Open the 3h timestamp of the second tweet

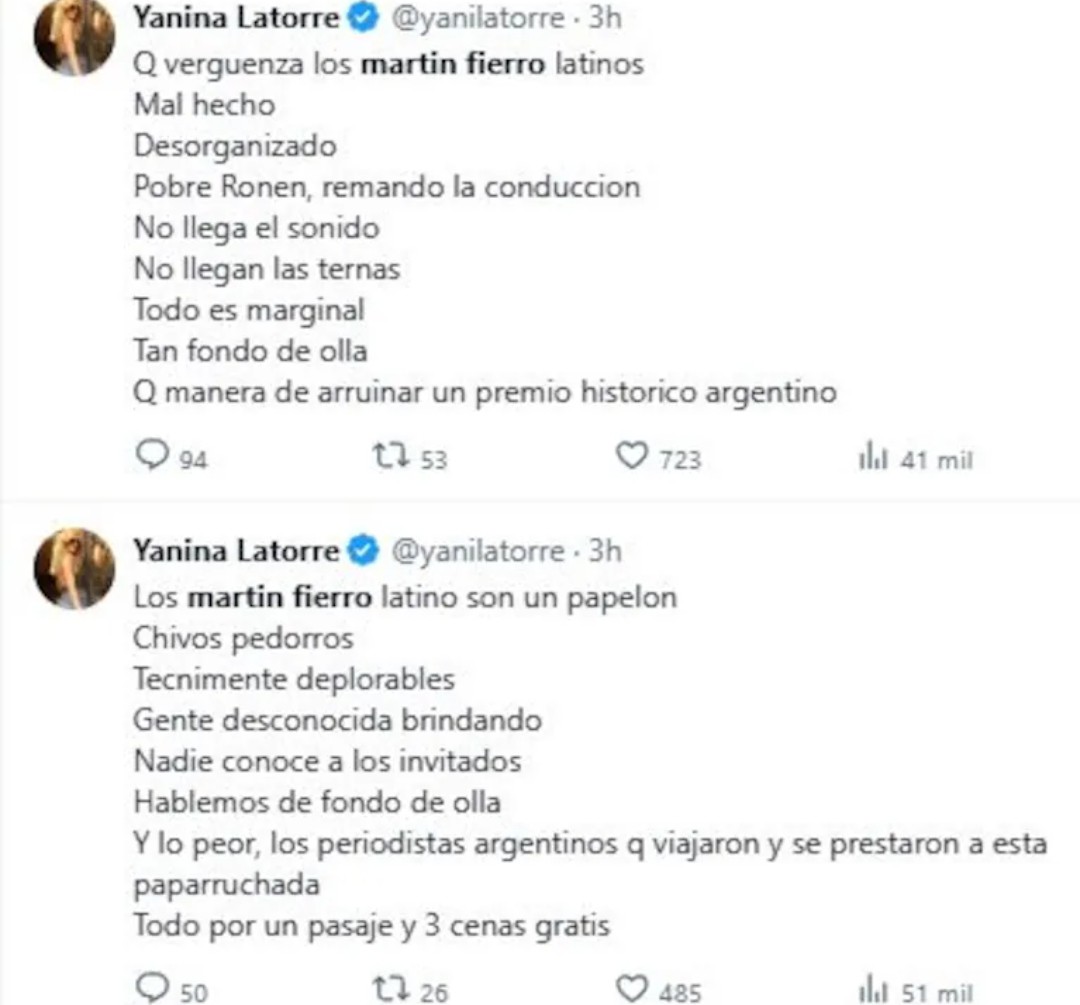click(x=605, y=550)
